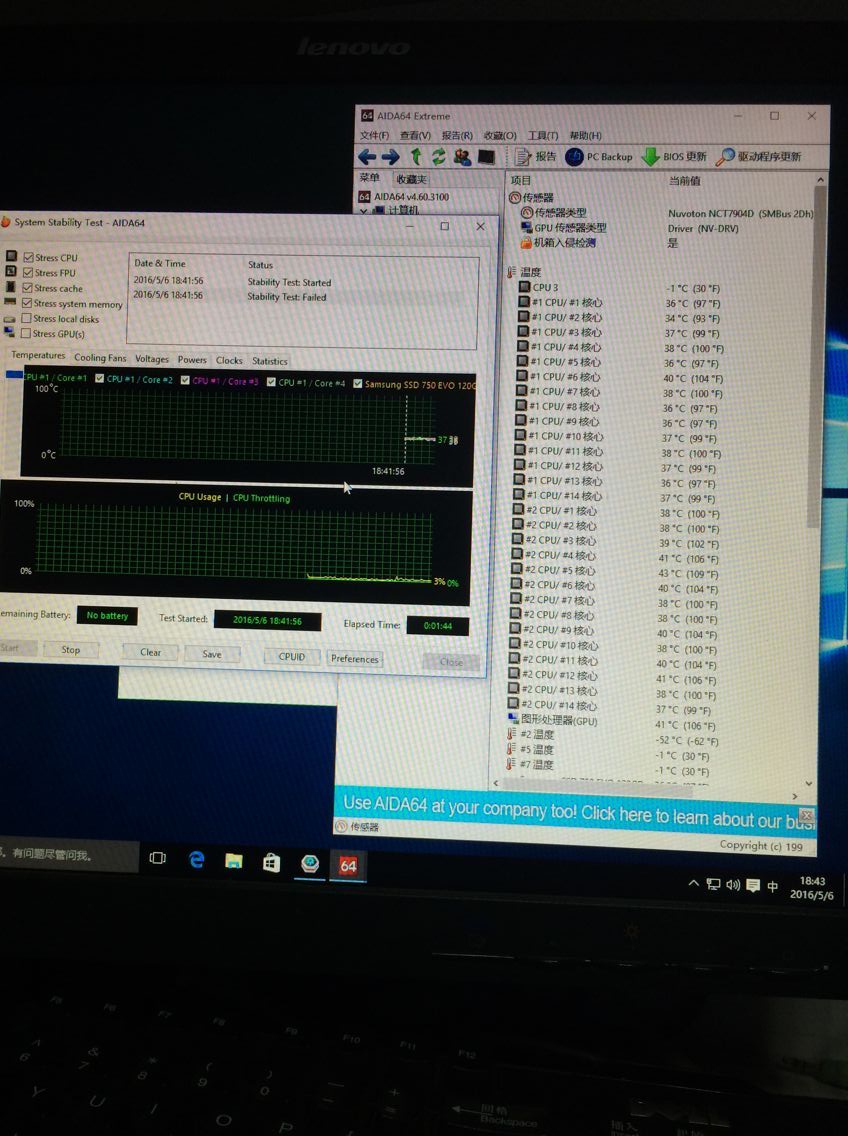848x1136 pixels.
Task: Toggle CPU #1 / Core #2 graph checkbox
Action: coord(100,378)
